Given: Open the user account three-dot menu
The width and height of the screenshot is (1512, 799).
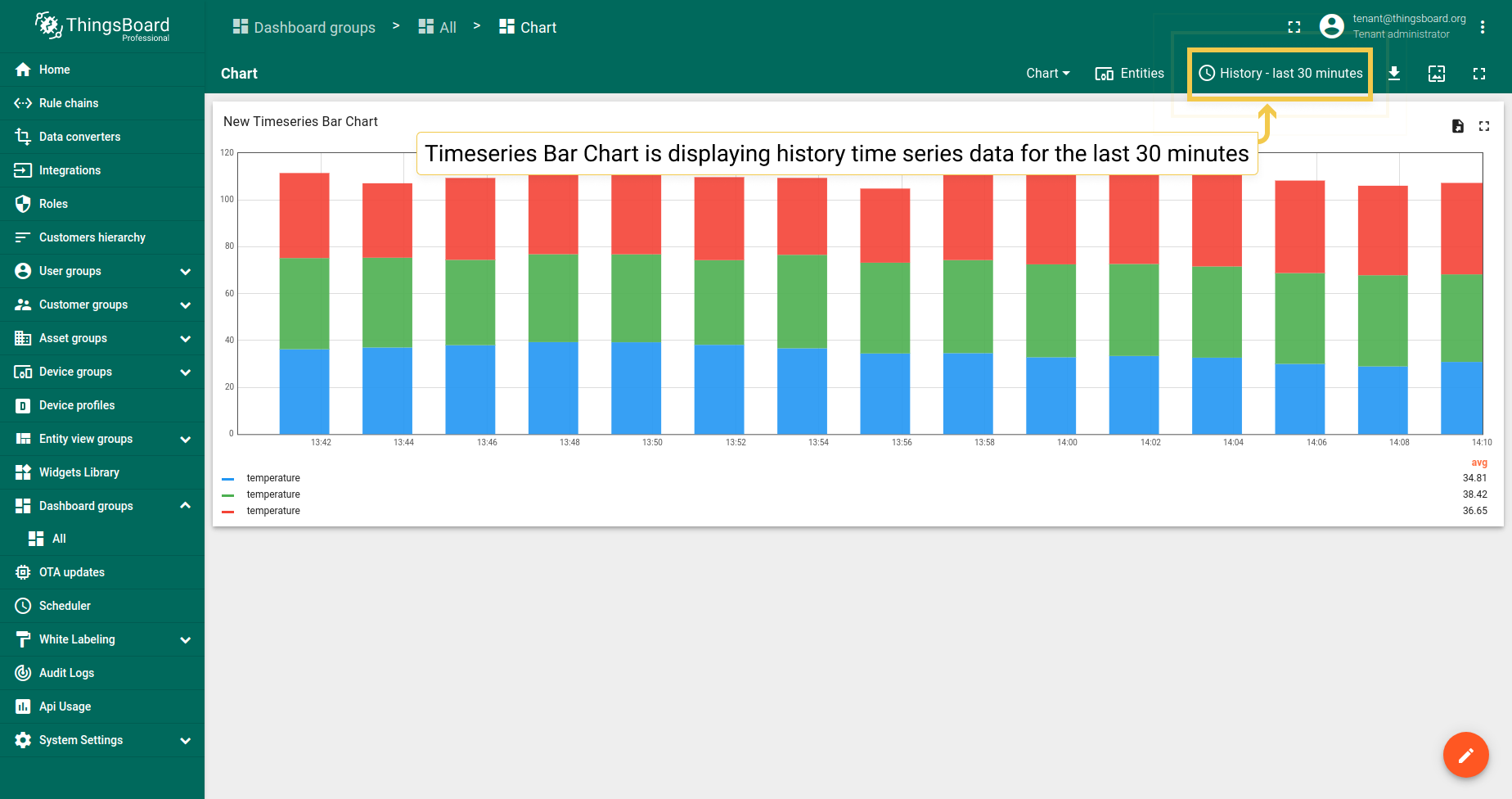Looking at the screenshot, I should 1483,27.
